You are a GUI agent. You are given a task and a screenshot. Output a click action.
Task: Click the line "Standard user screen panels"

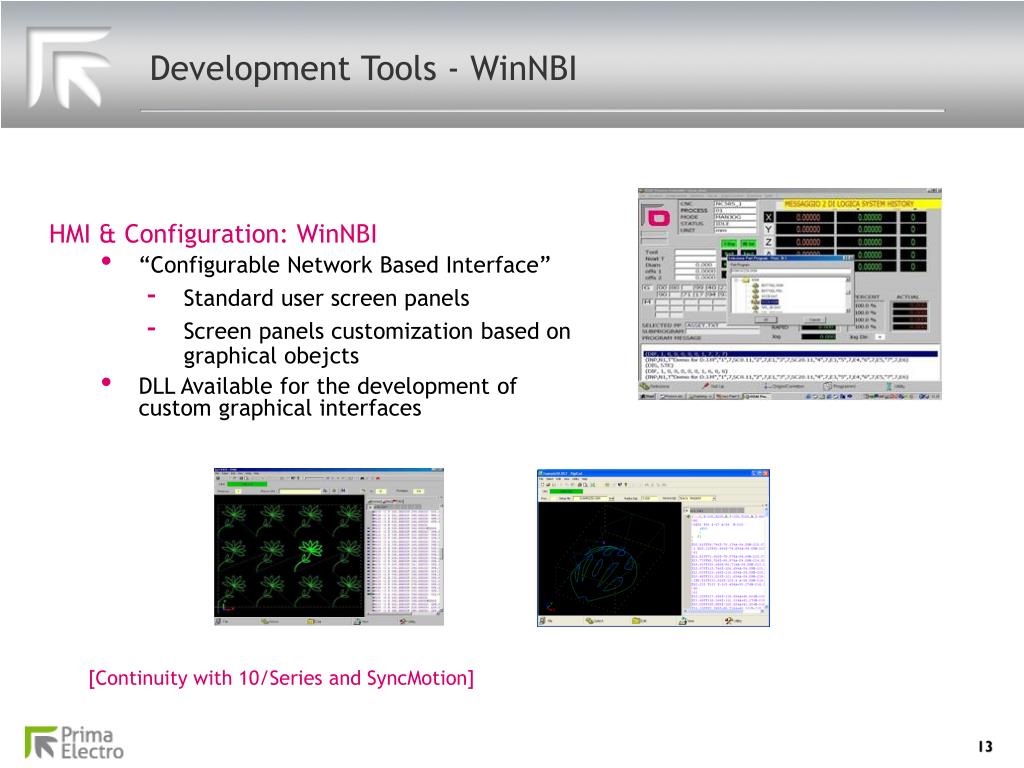click(326, 298)
